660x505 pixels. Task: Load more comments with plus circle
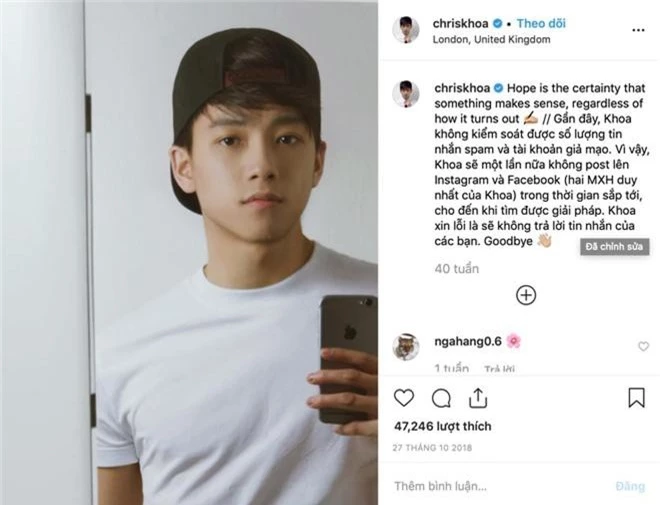click(526, 295)
